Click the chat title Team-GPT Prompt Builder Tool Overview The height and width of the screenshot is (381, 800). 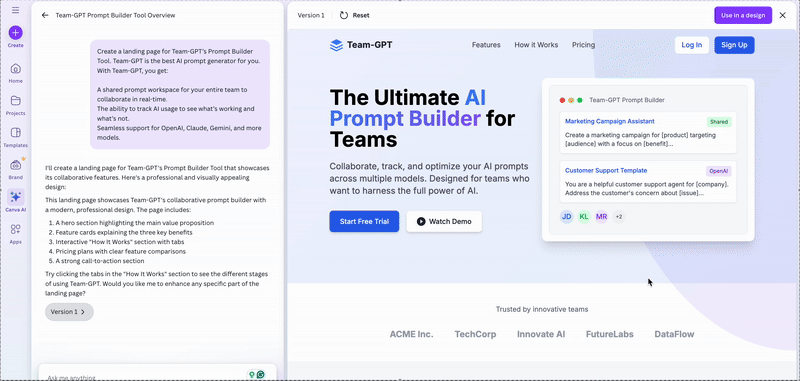[x=115, y=15]
